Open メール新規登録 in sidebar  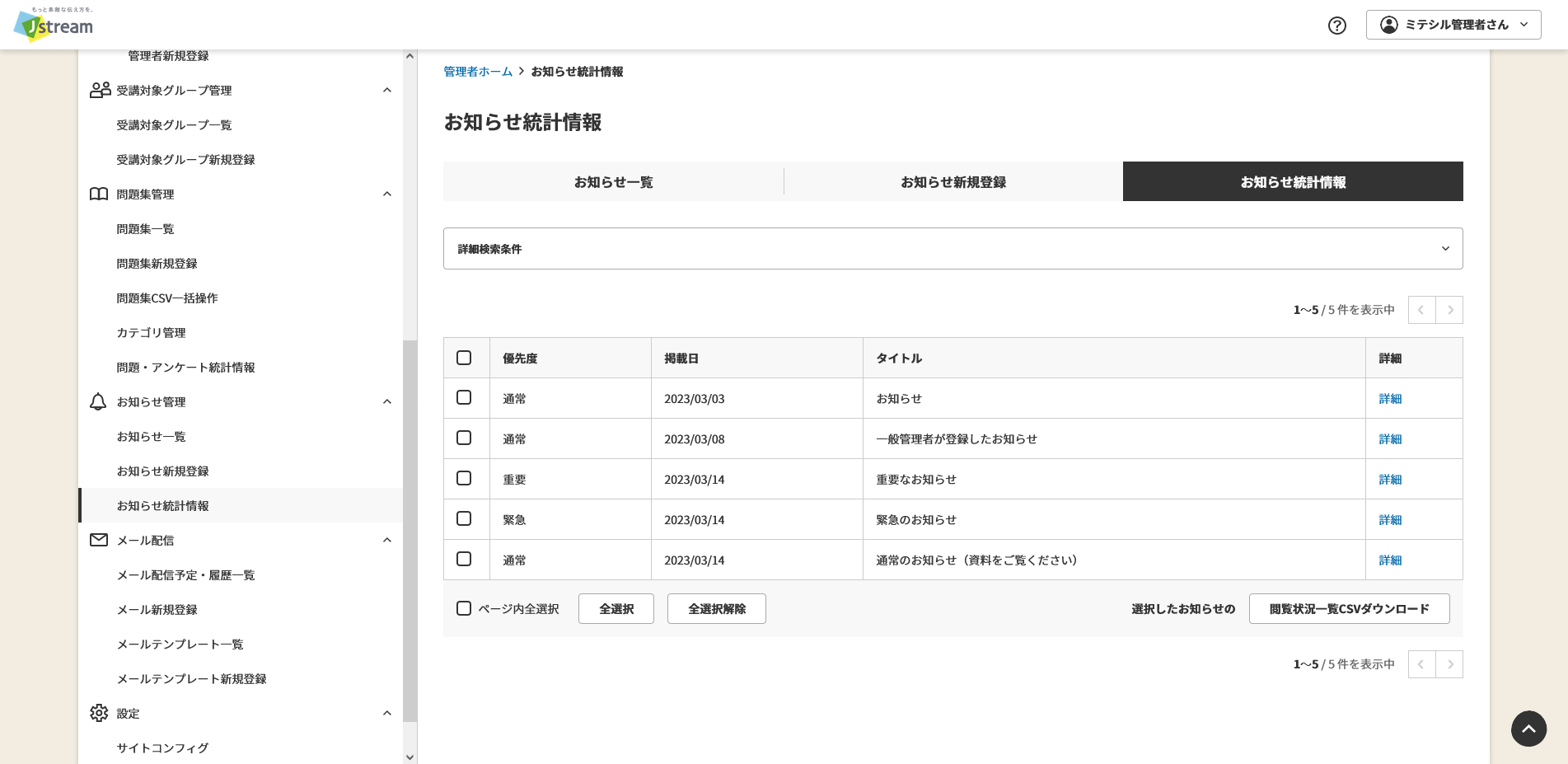157,610
